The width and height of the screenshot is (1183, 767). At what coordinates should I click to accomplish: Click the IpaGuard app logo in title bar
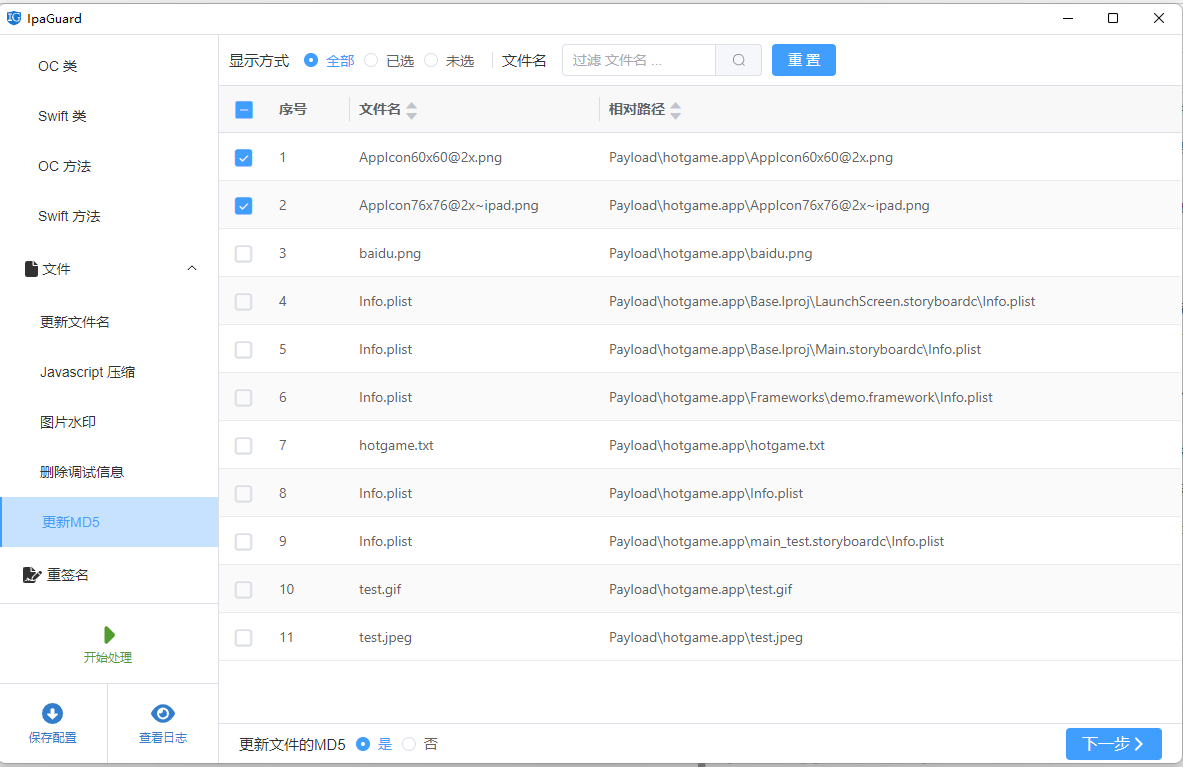tap(14, 18)
